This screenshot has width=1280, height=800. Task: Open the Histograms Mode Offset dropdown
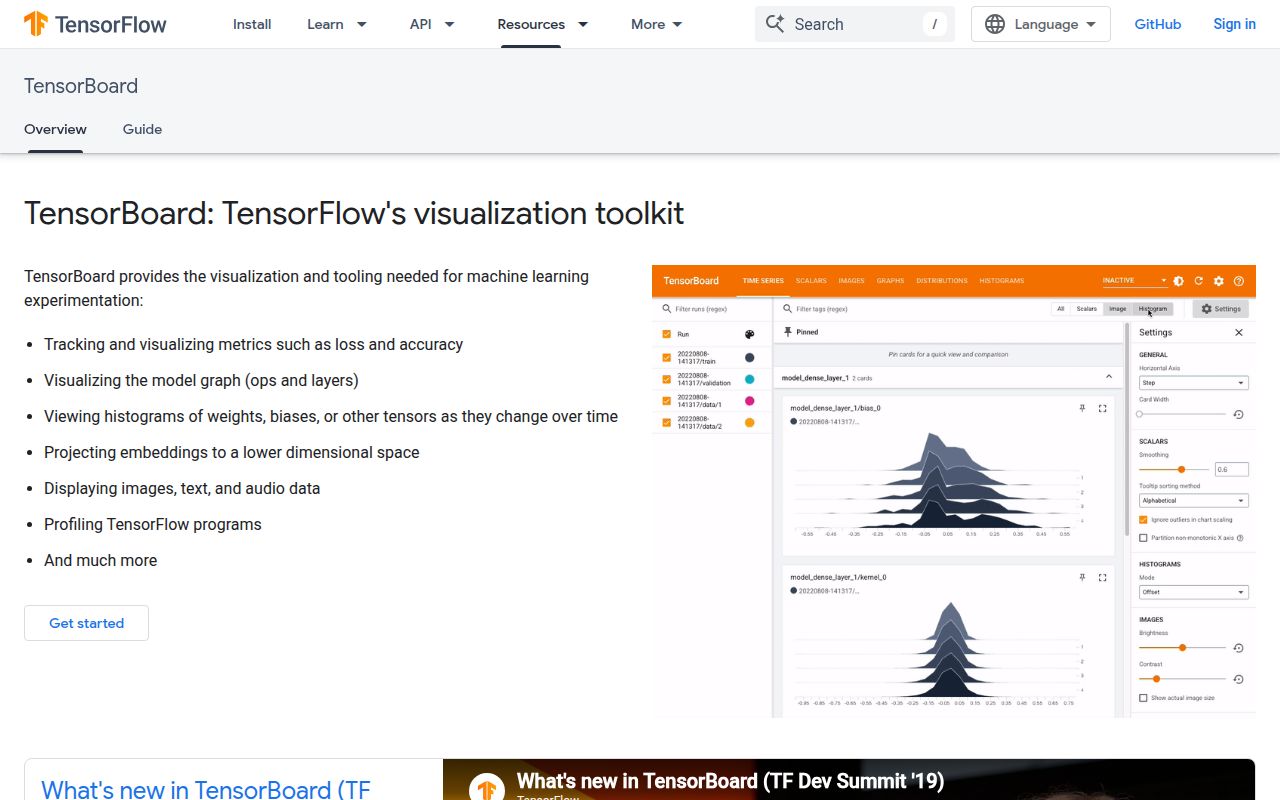coord(1194,592)
